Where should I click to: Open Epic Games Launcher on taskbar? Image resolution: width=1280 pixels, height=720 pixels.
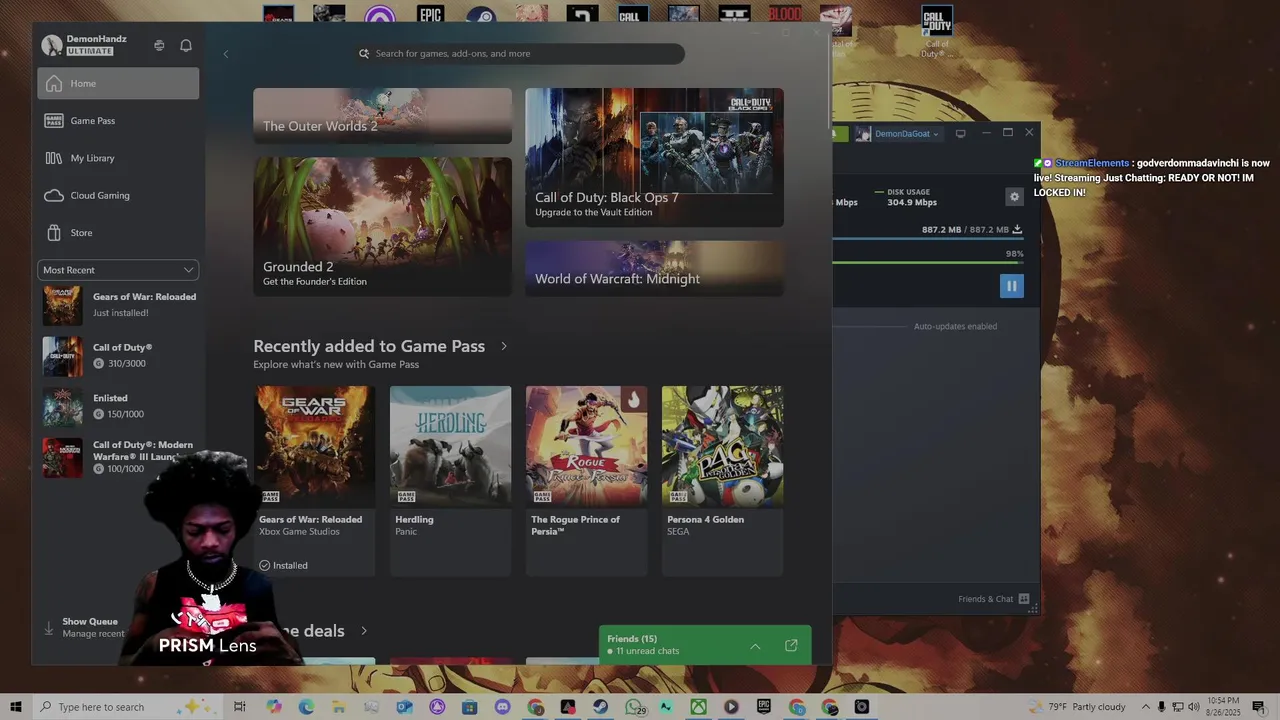(x=764, y=707)
